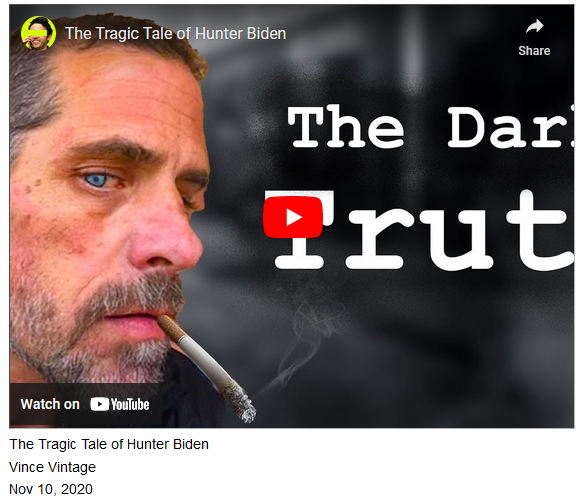
Task: Click the large "rut" letters in the thumbnail
Action: click(x=459, y=230)
